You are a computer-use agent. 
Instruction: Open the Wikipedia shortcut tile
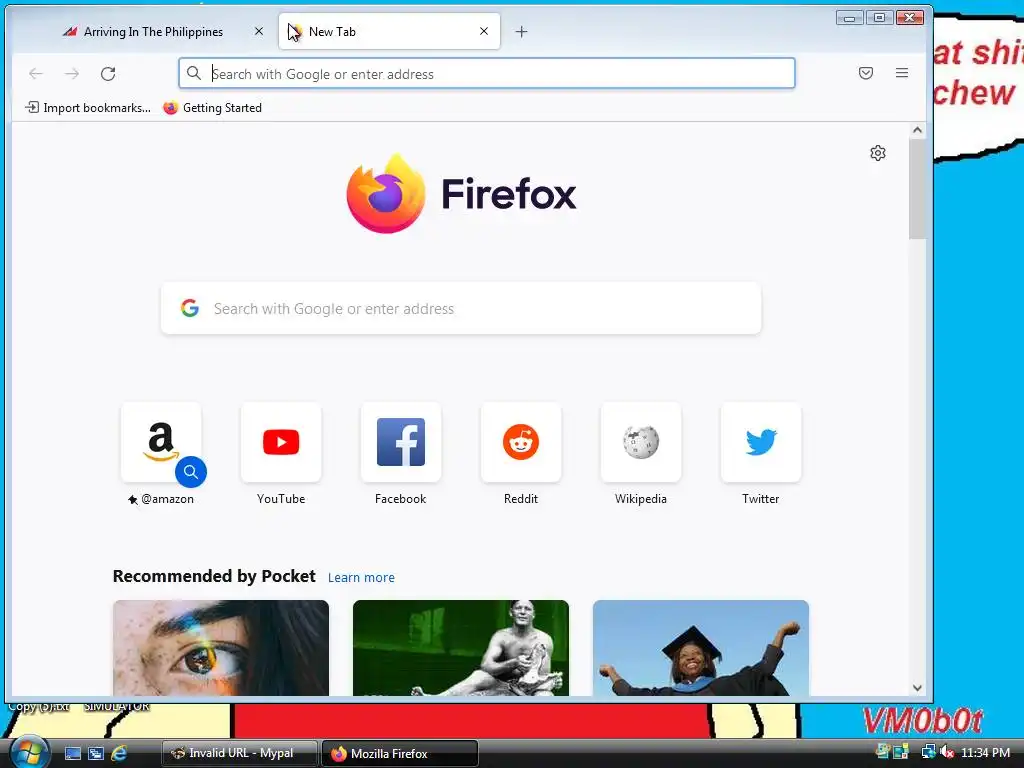[641, 442]
